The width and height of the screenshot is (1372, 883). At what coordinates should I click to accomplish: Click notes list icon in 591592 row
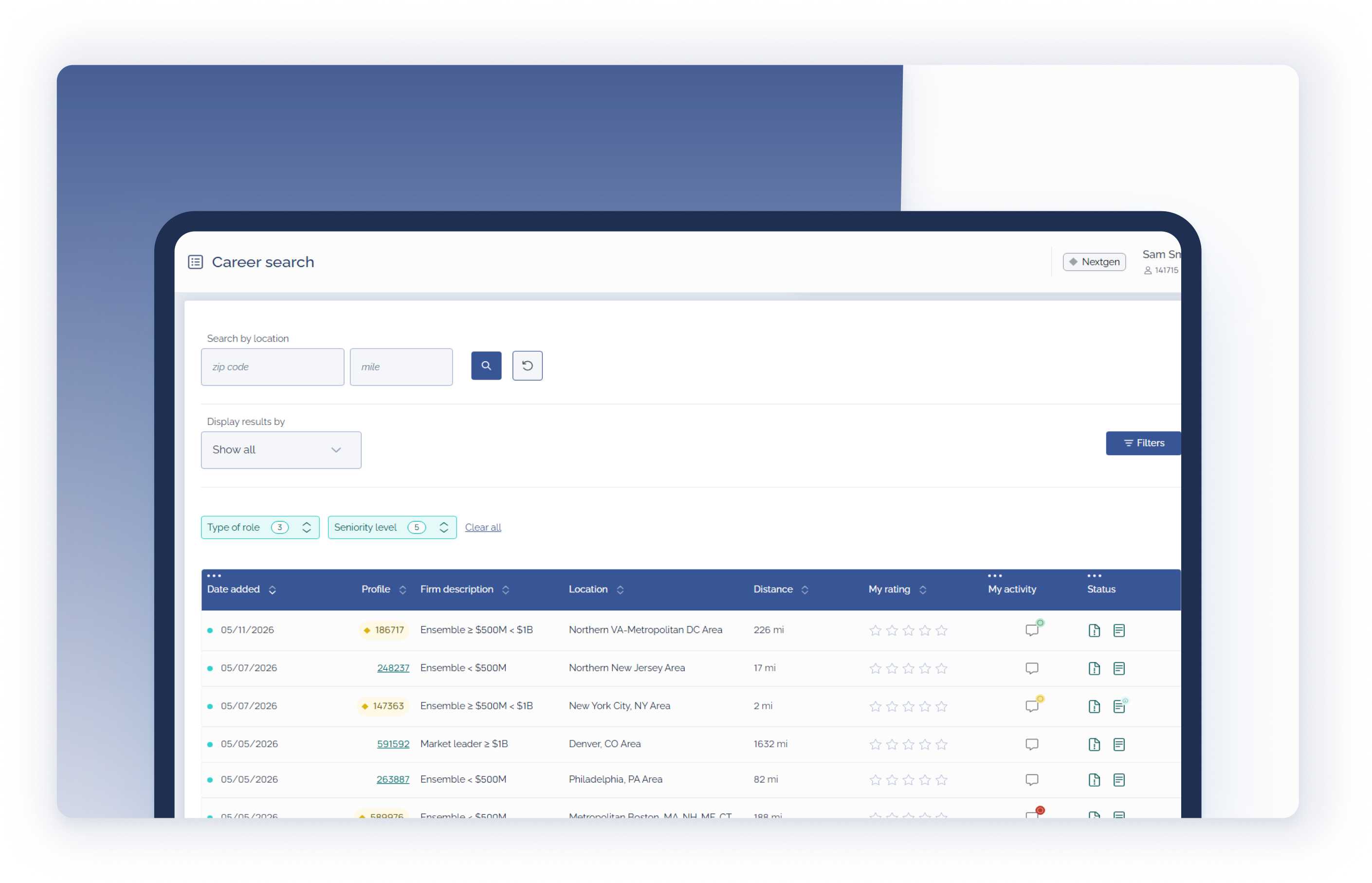coord(1119,744)
